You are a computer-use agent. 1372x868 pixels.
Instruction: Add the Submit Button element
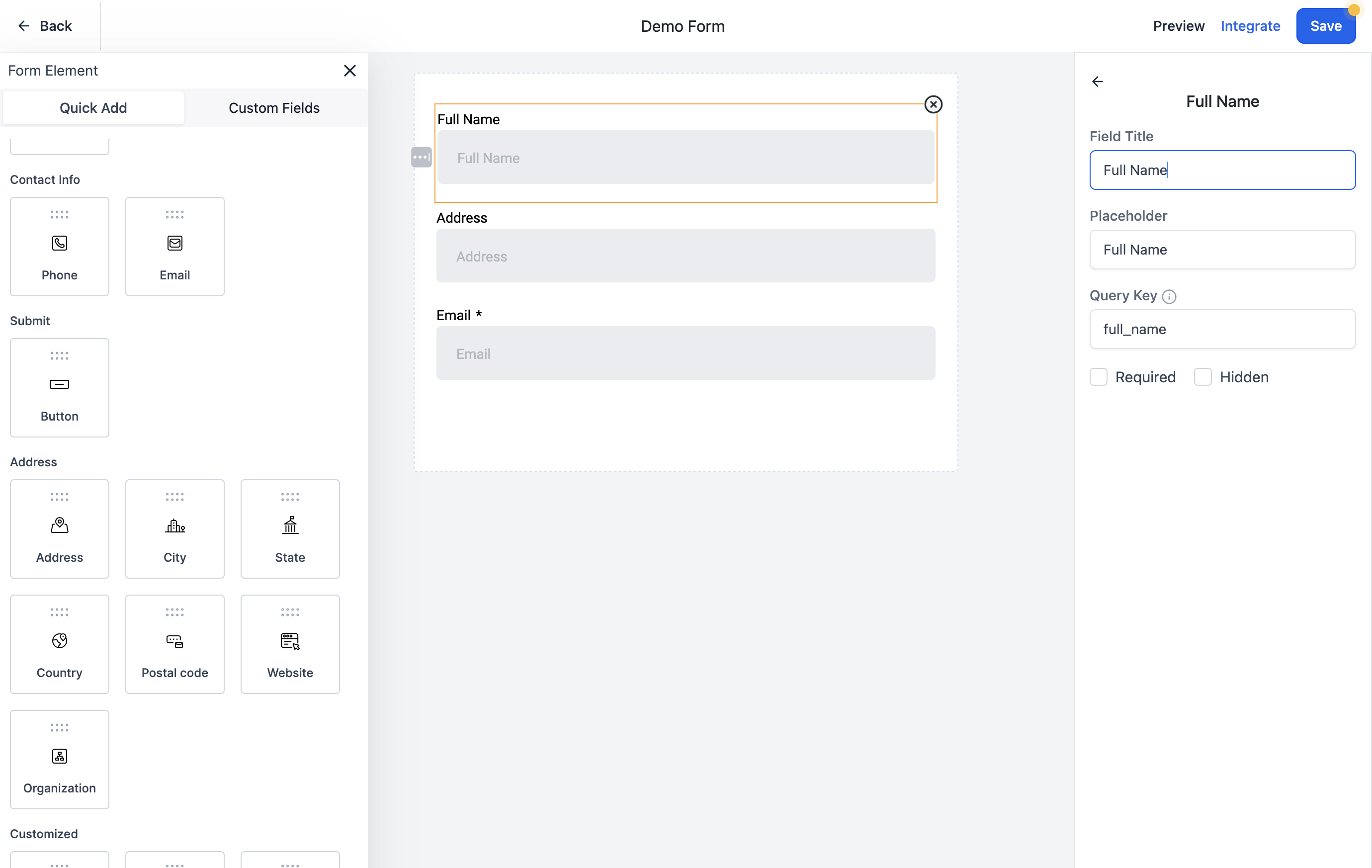59,388
